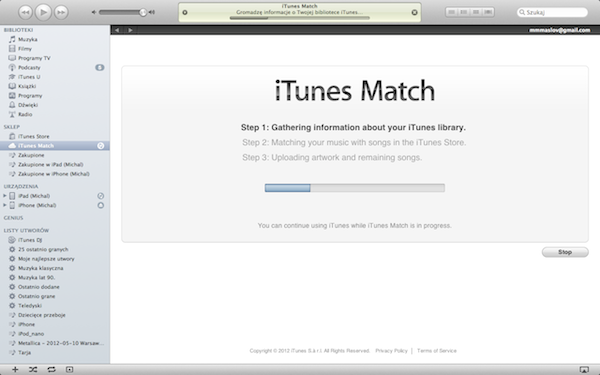The width and height of the screenshot is (600, 375).
Task: Adjust the volume slider knob
Action: (x=143, y=12)
